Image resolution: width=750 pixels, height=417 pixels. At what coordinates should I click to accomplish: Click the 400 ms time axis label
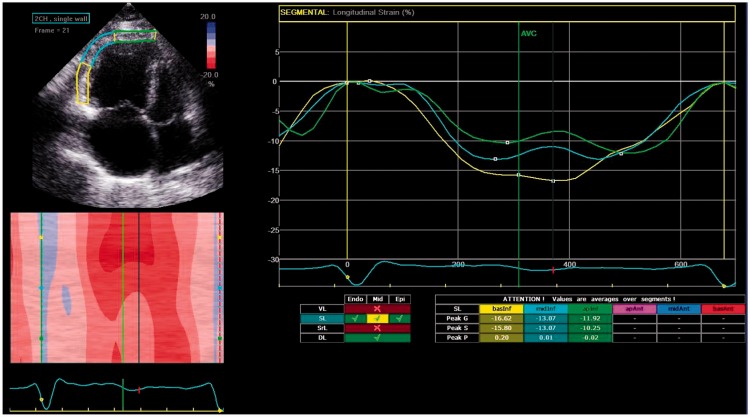click(570, 264)
